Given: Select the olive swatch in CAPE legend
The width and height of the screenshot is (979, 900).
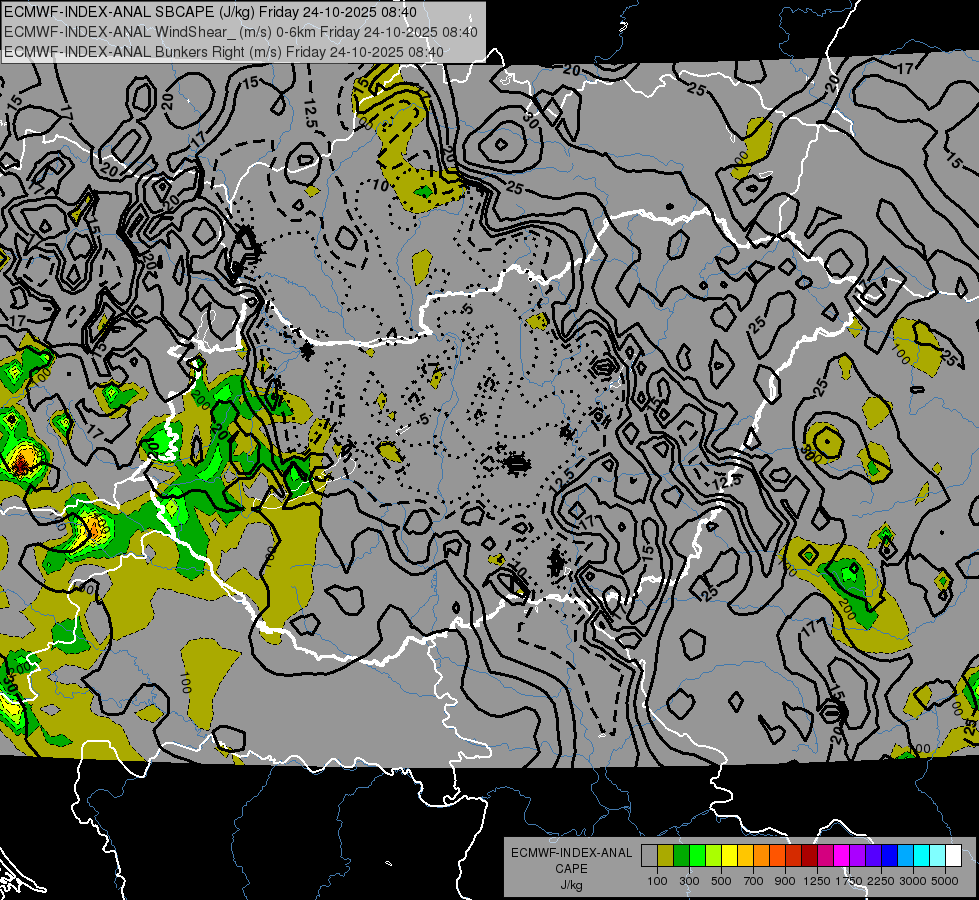Looking at the screenshot, I should coord(665,855).
